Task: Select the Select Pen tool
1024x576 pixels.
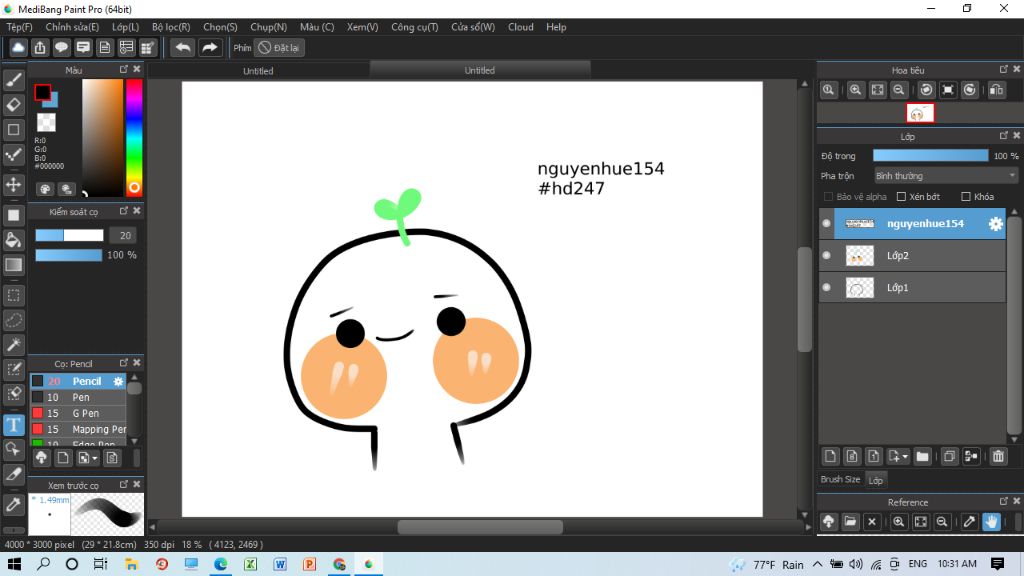Action: (14, 369)
